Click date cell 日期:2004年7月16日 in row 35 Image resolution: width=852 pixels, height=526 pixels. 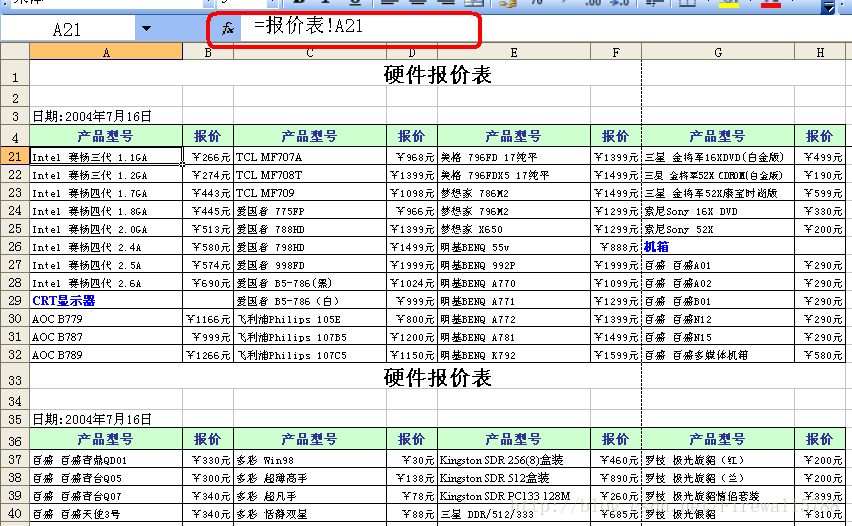(x=92, y=419)
